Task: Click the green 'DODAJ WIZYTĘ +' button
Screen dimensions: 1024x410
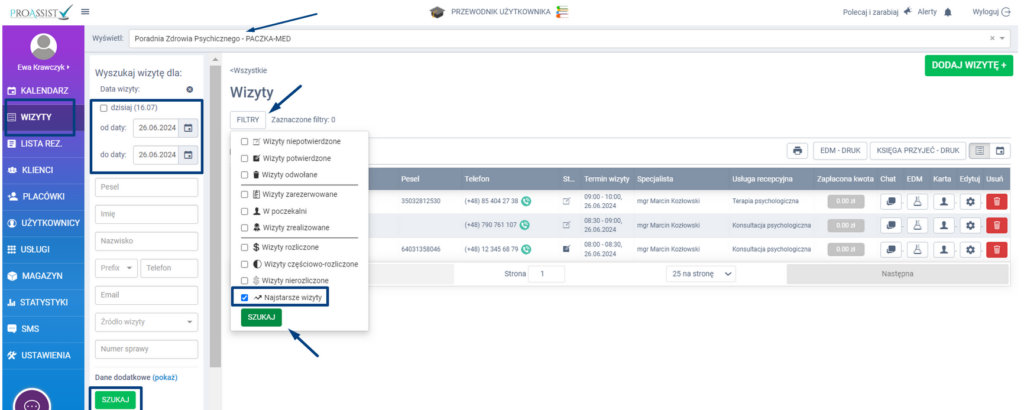Action: (x=967, y=64)
